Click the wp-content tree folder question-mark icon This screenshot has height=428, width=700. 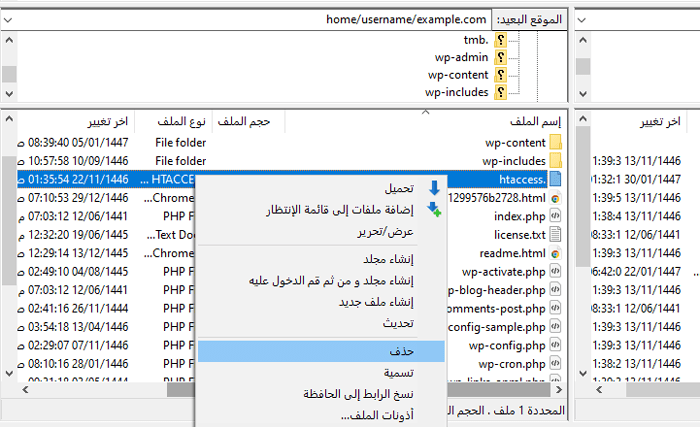pyautogui.click(x=500, y=75)
